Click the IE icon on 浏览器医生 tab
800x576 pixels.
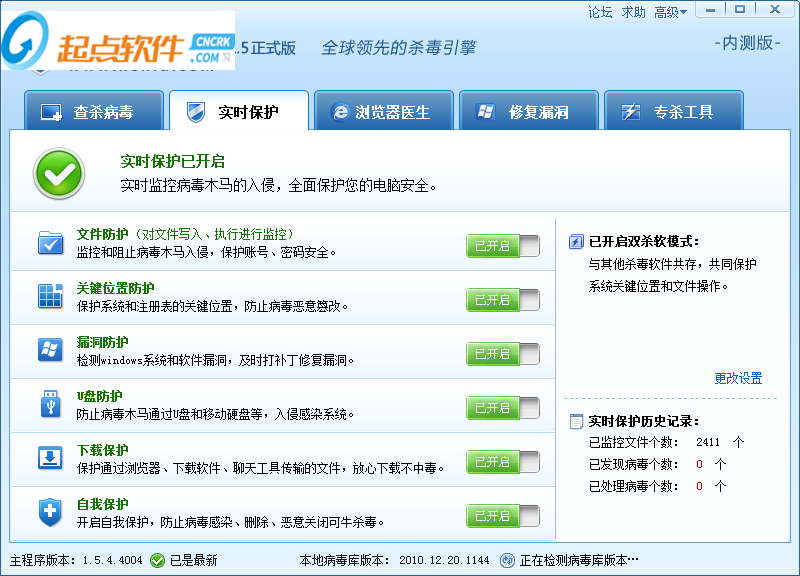point(340,112)
